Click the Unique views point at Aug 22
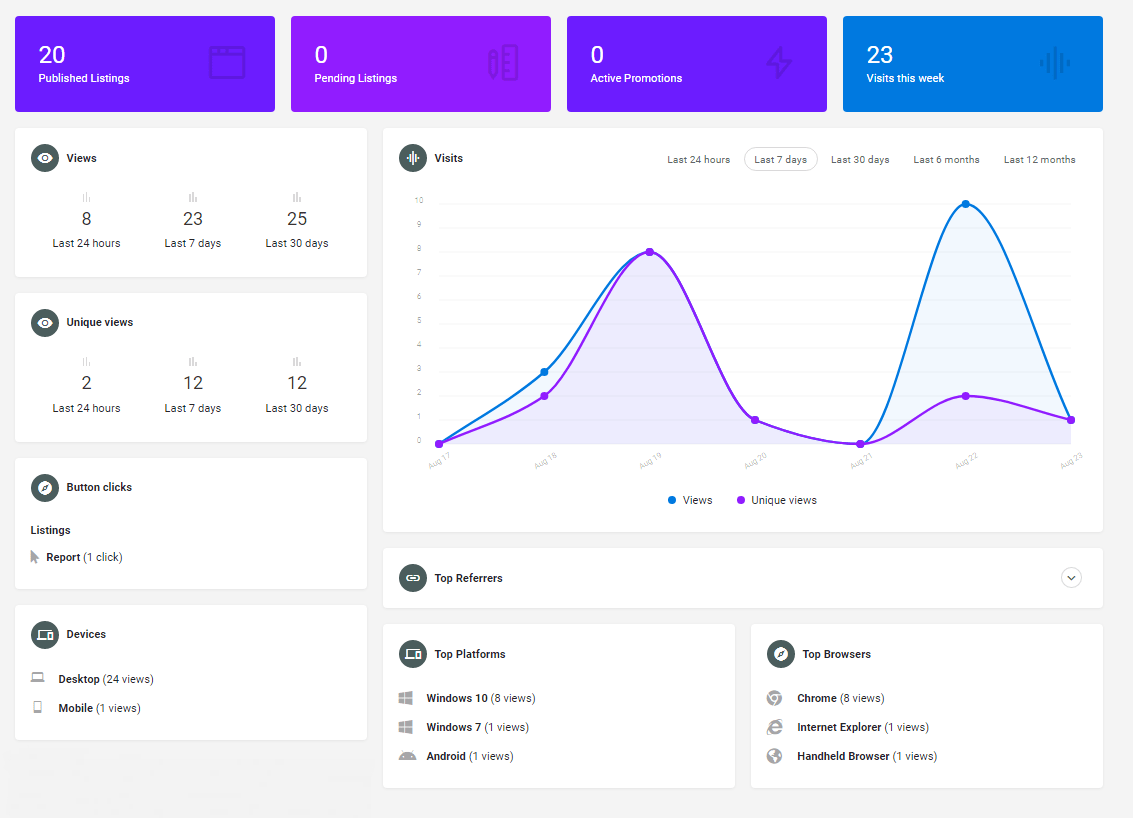This screenshot has height=818, width=1133. (965, 396)
